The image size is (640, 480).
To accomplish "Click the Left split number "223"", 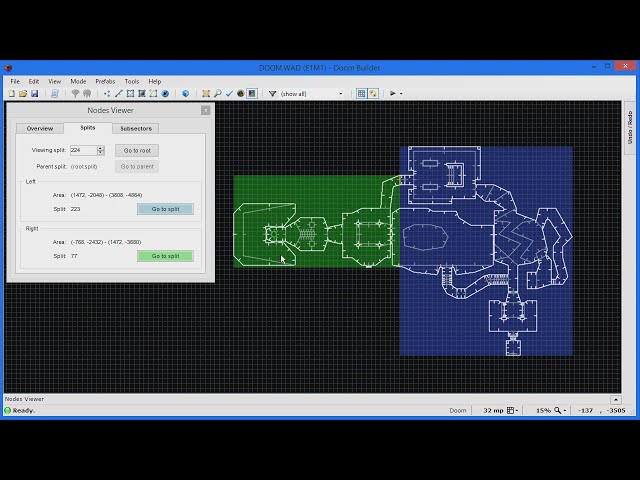I will [75, 209].
